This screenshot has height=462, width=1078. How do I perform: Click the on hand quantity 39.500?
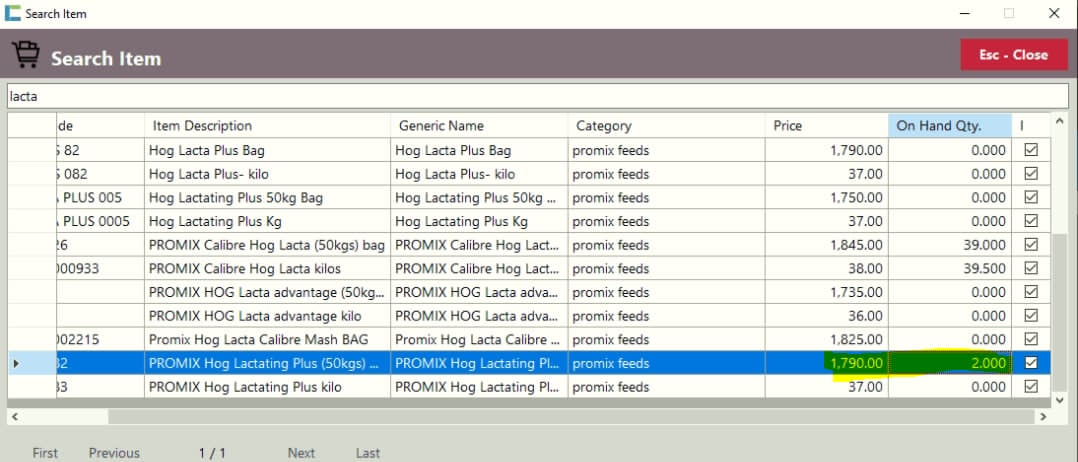pos(950,268)
